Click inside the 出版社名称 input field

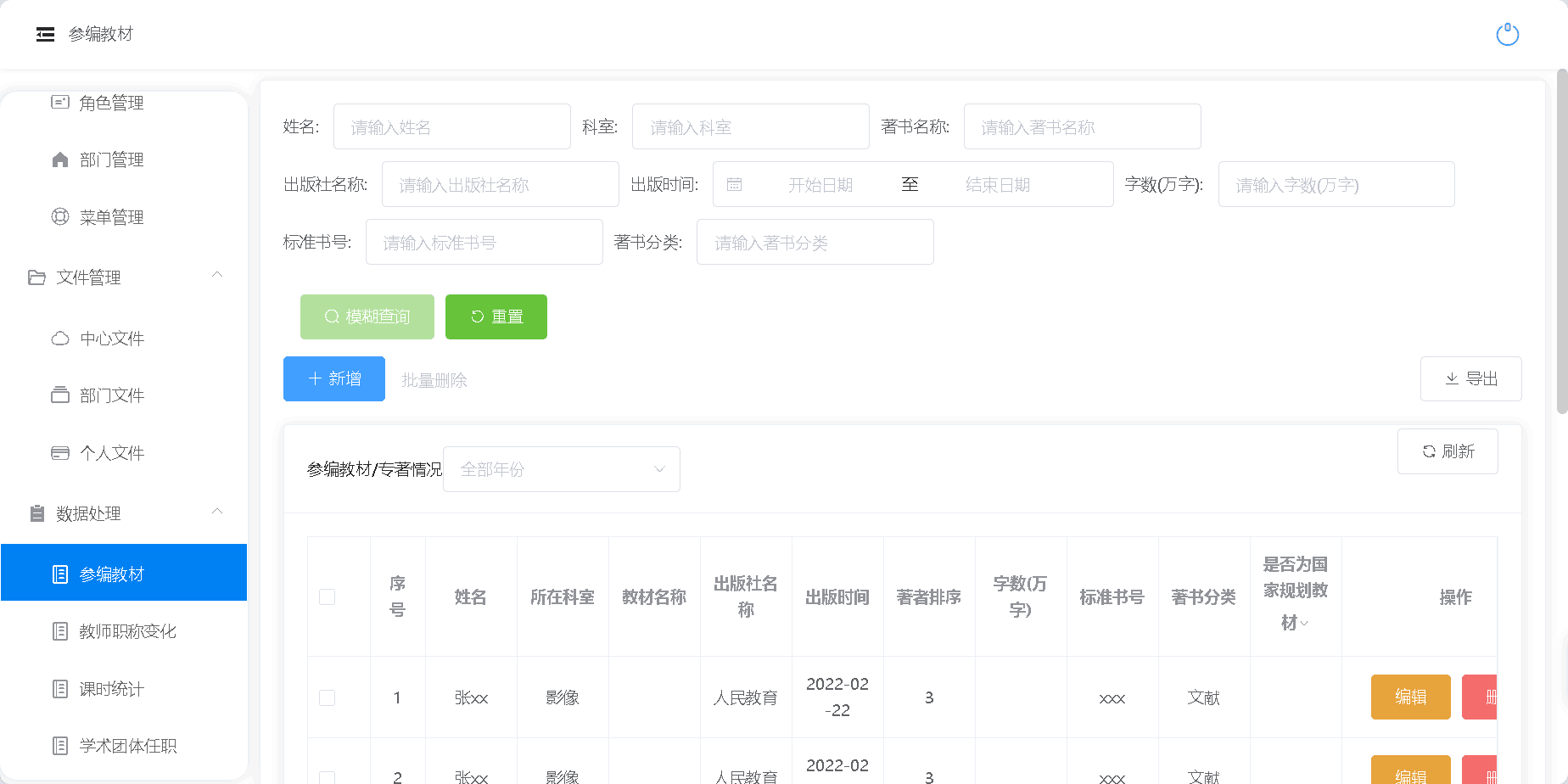tap(501, 184)
